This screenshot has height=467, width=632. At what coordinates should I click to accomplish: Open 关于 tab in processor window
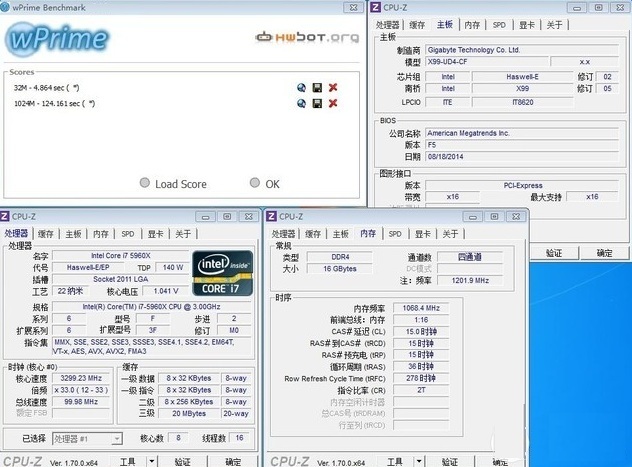coord(183,234)
